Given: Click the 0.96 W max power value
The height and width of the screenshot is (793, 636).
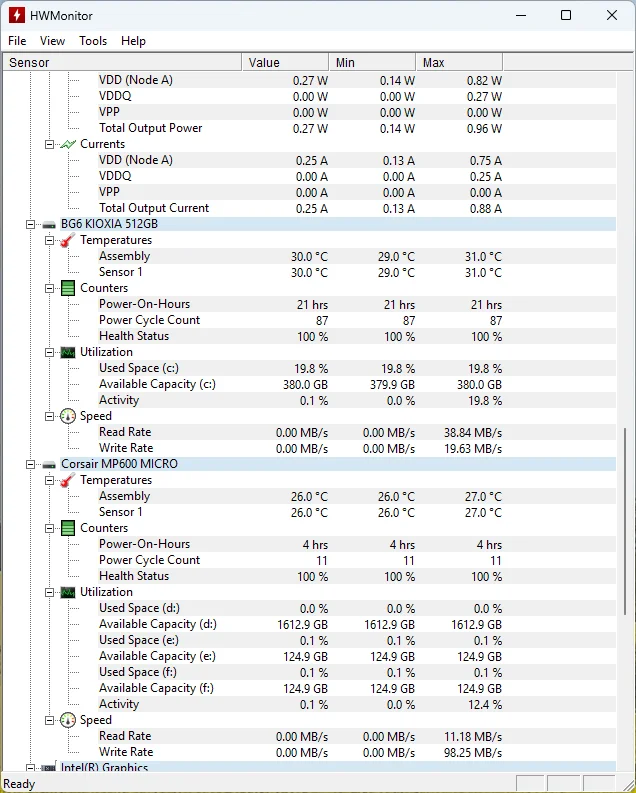Looking at the screenshot, I should pos(484,128).
